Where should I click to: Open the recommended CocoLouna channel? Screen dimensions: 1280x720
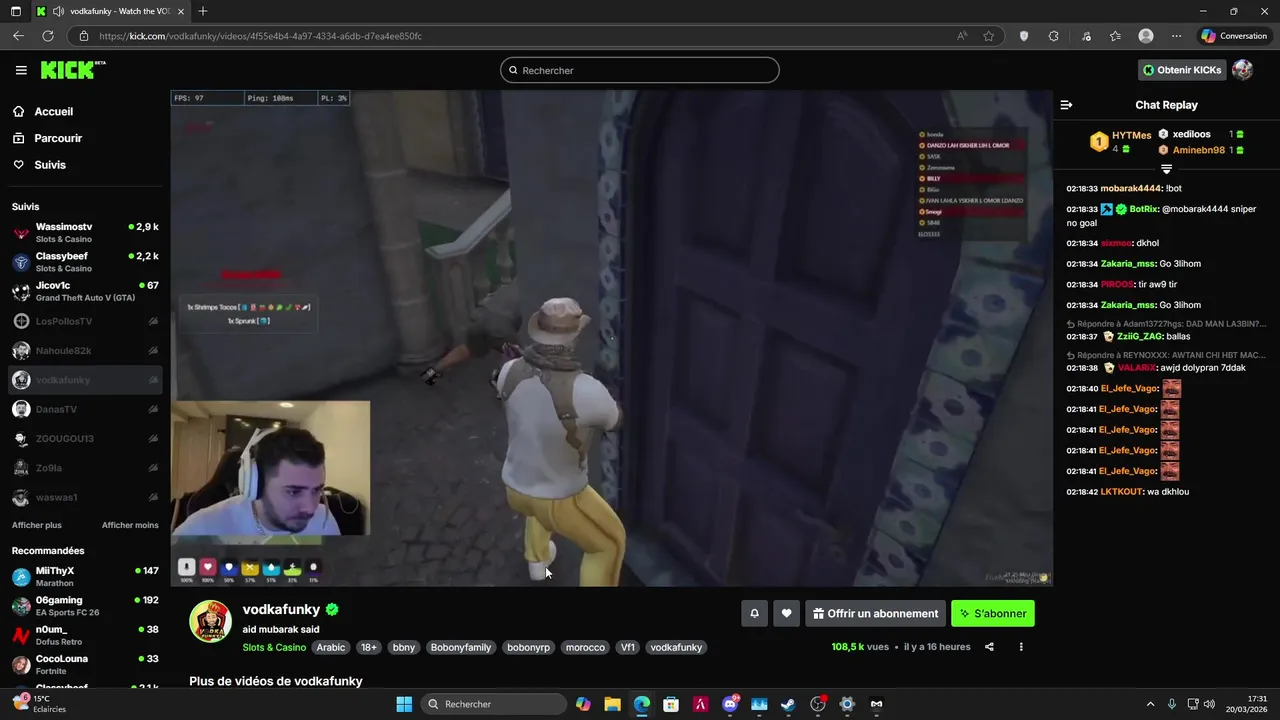[x=85, y=665]
